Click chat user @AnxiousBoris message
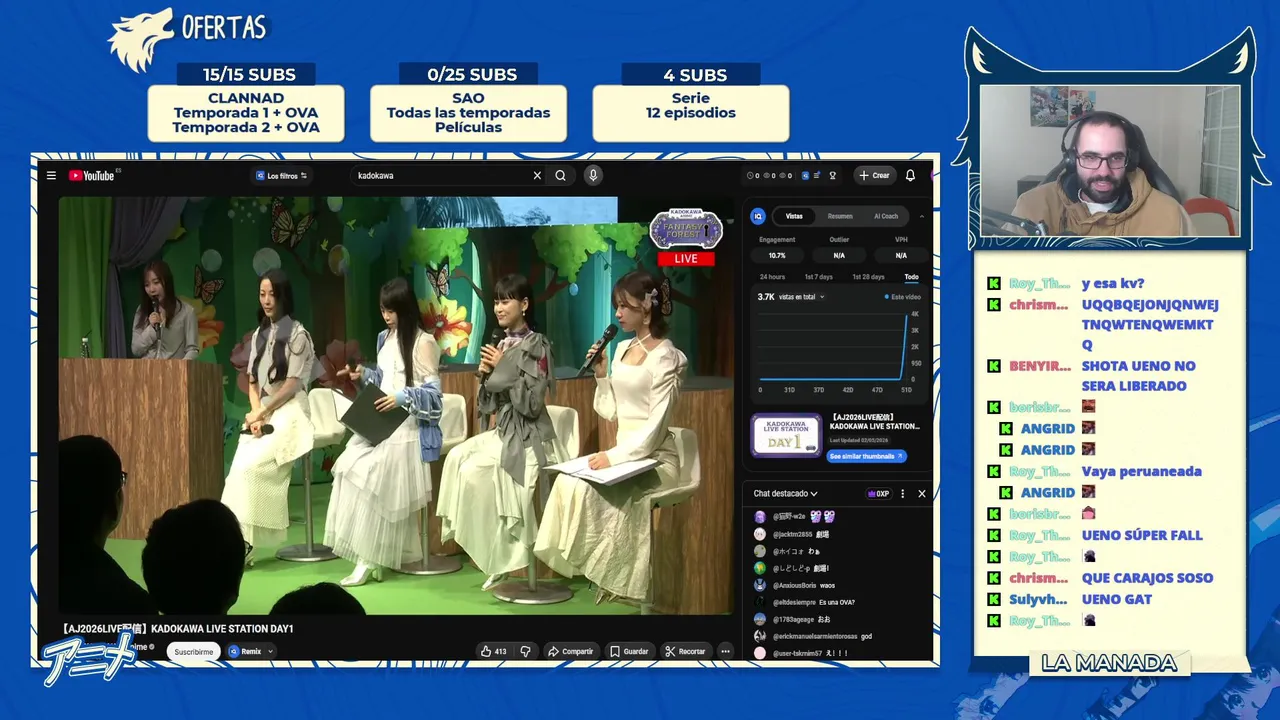 pos(803,585)
